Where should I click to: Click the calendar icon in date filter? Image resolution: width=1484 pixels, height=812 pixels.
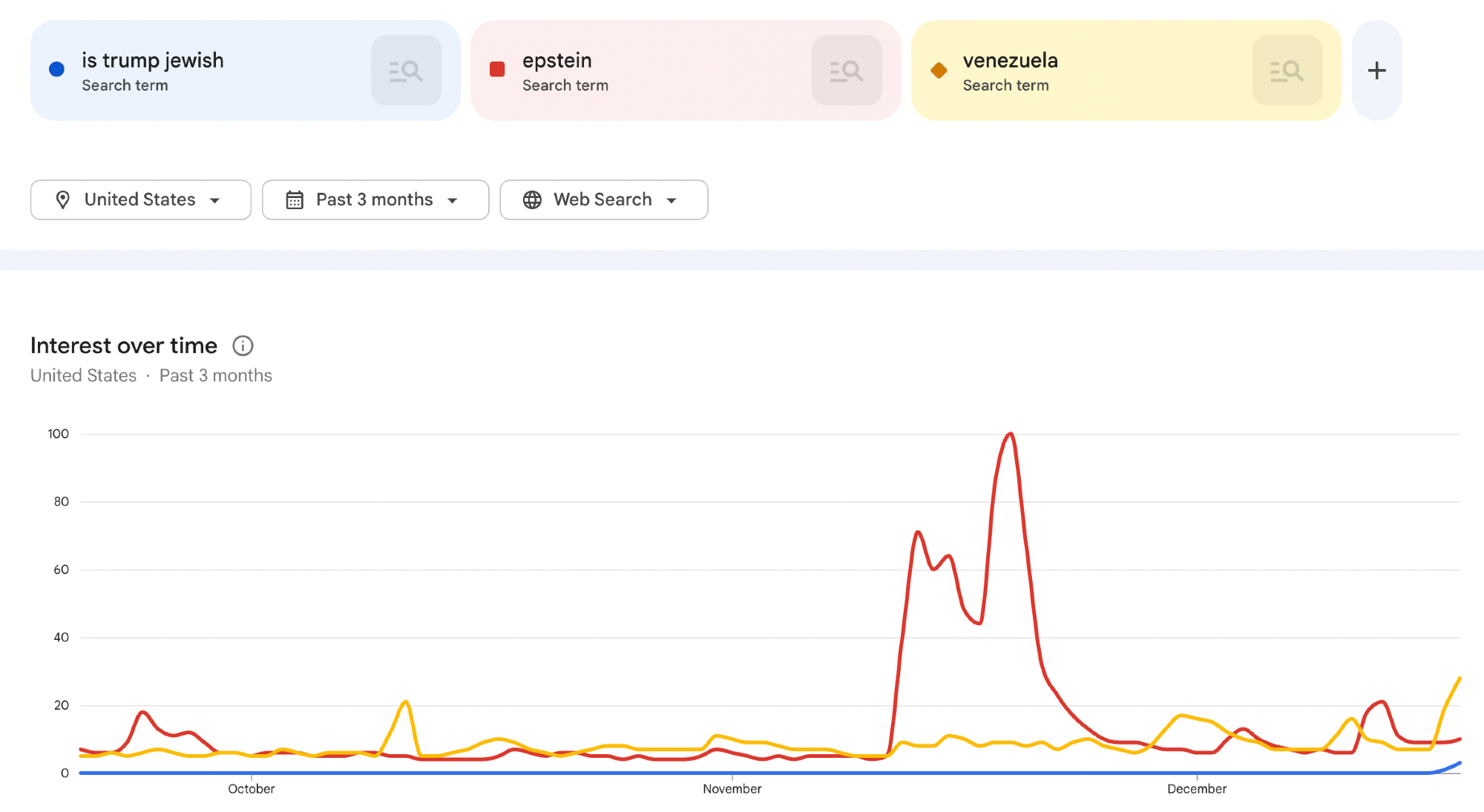(x=295, y=199)
